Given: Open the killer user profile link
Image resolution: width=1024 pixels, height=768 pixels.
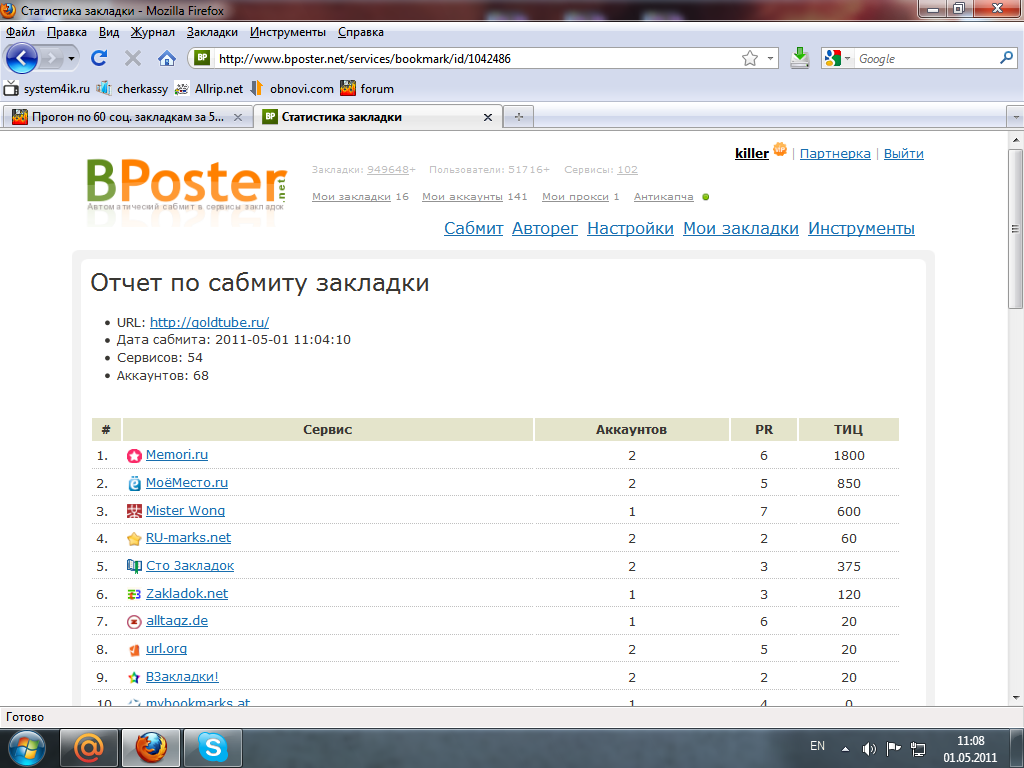Looking at the screenshot, I should click(x=752, y=153).
